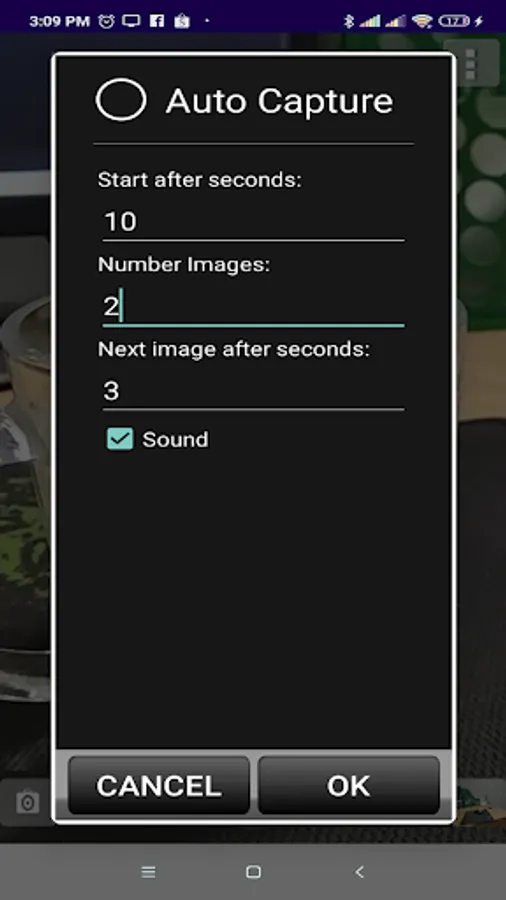Tap the Bluetooth status bar icon
The height and width of the screenshot is (900, 506).
pyautogui.click(x=348, y=21)
